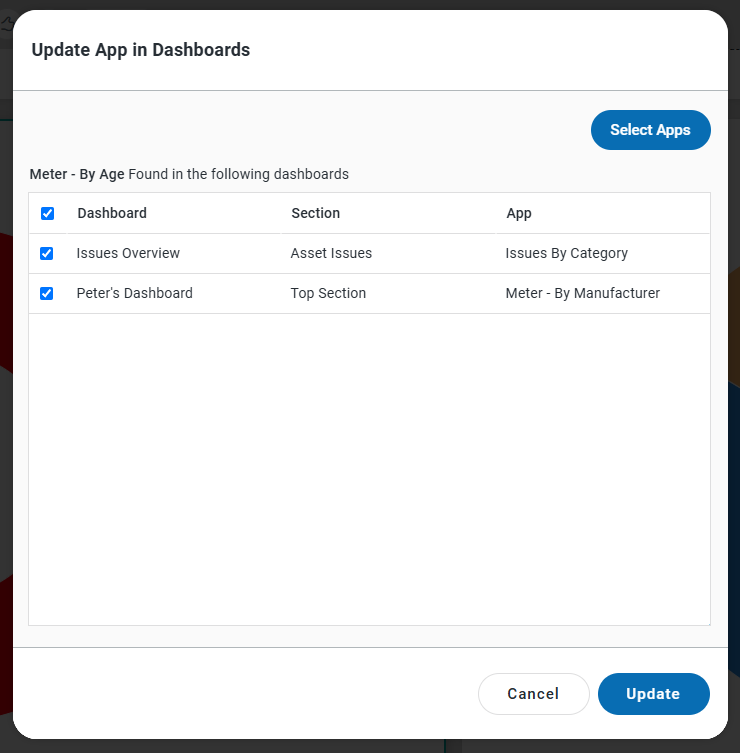
Task: Click the empty area below table rows
Action: click(x=369, y=470)
